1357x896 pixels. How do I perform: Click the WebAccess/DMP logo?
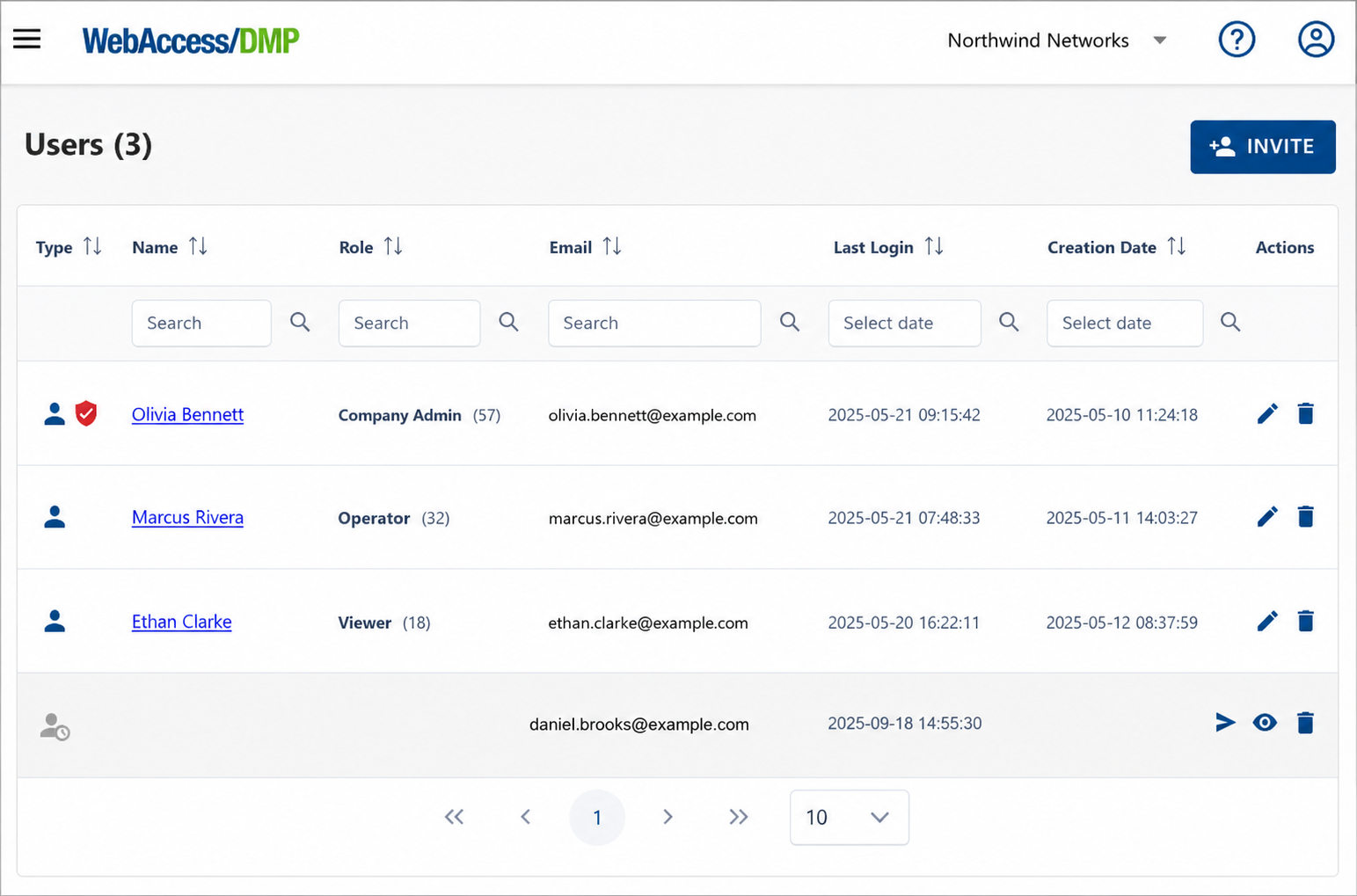click(191, 40)
